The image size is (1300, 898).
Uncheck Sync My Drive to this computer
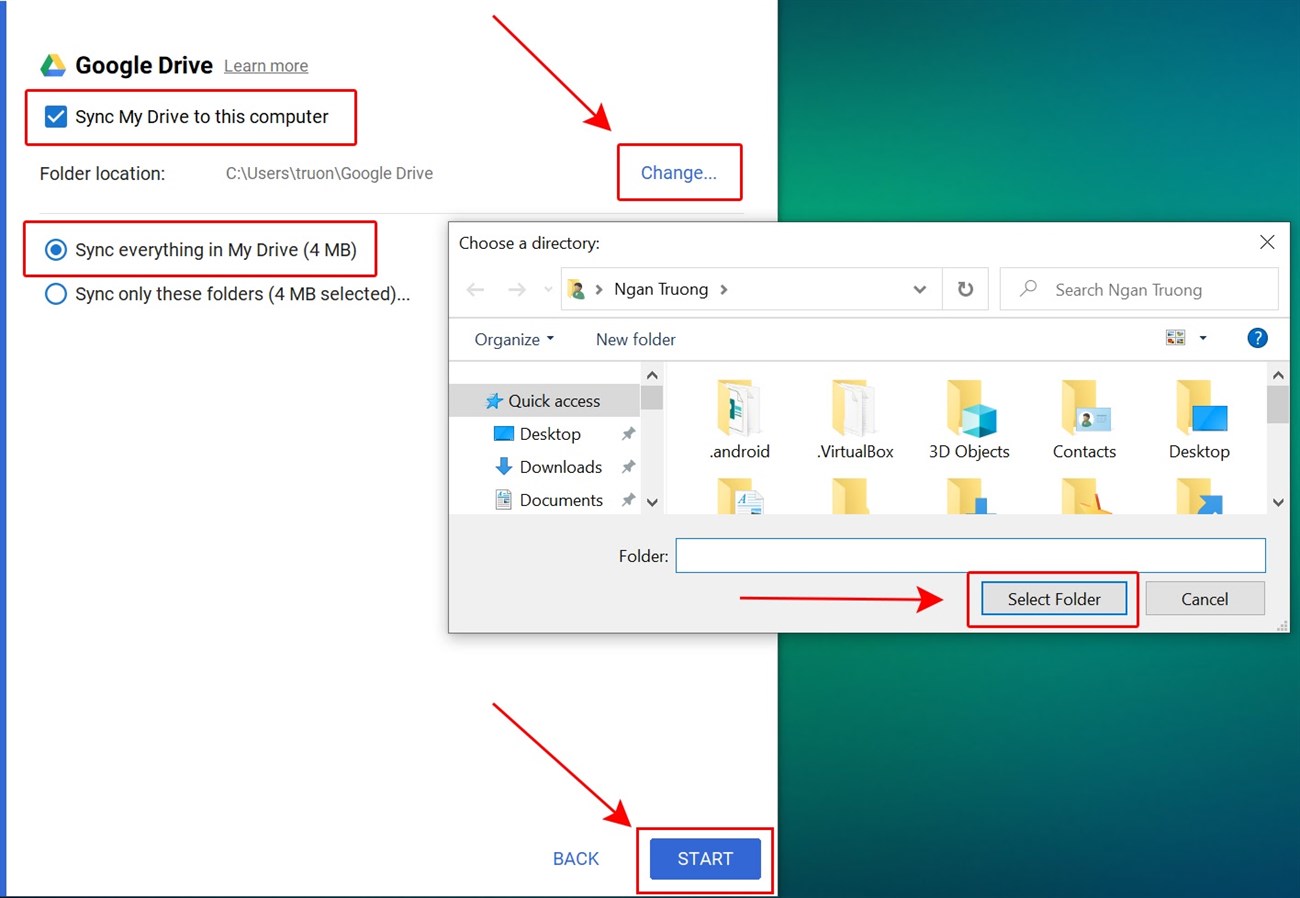56,117
